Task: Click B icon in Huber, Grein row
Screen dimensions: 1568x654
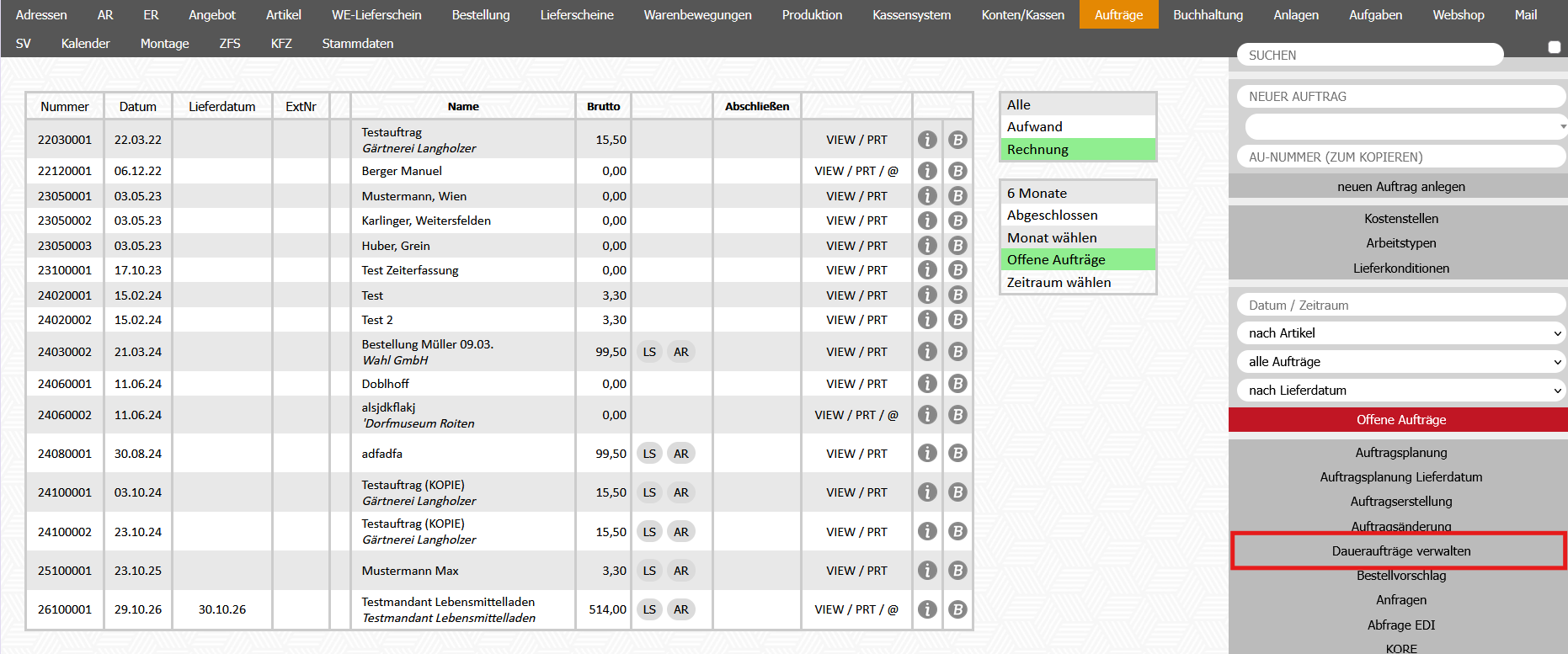Action: (957, 246)
